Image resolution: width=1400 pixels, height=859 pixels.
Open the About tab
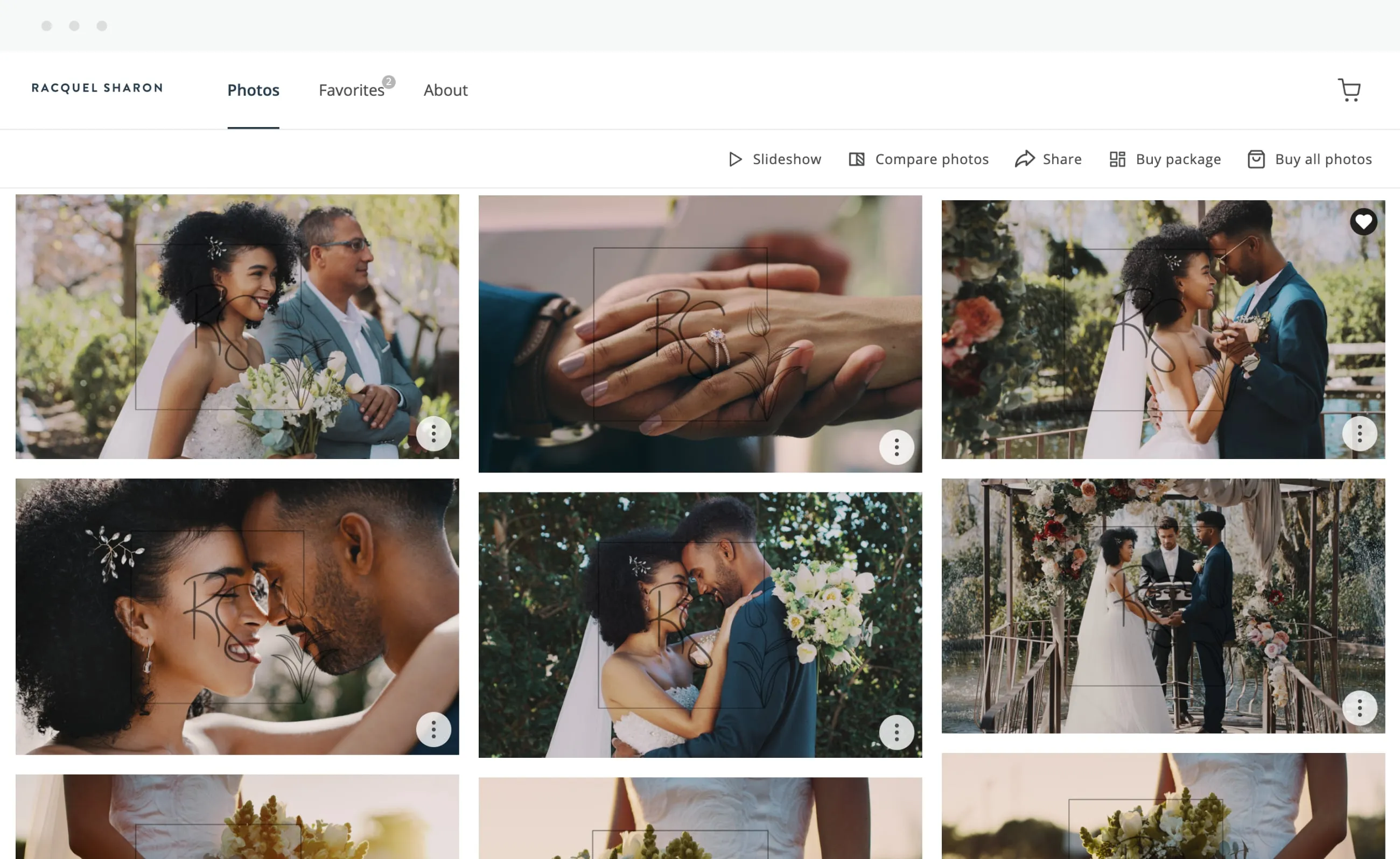coord(446,90)
